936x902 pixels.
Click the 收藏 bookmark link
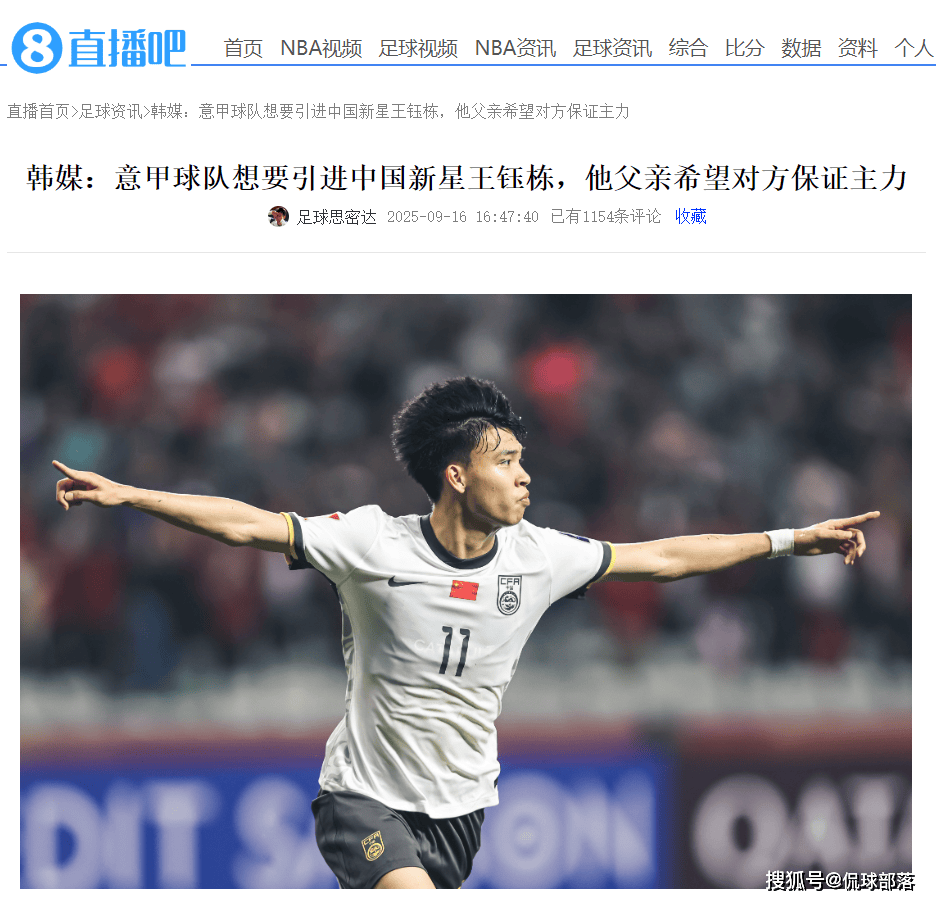691,216
